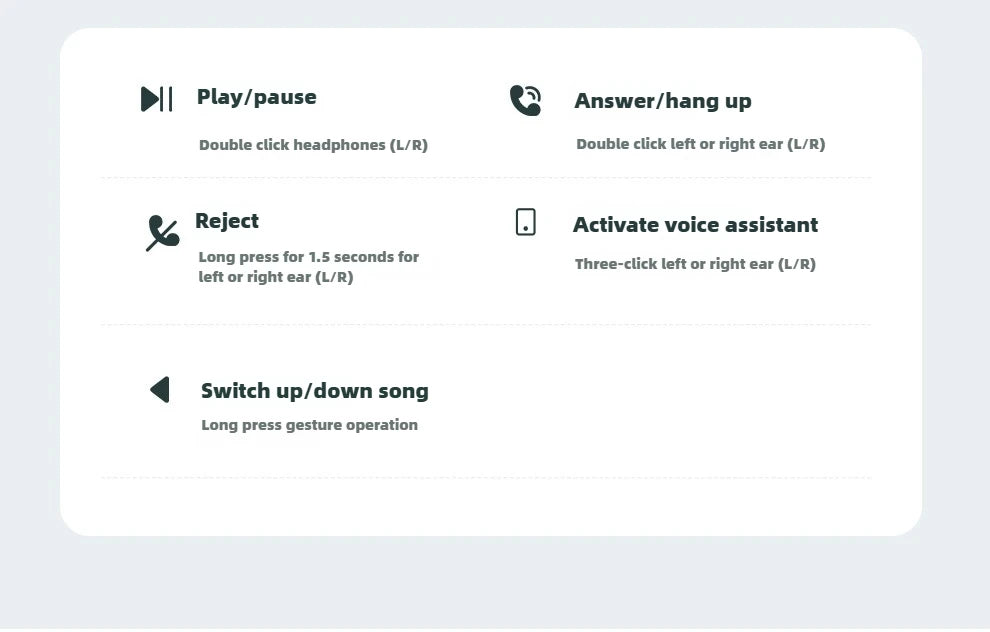Screen dimensions: 990x632
Task: Click the 'Double click headphones (L/R)' description
Action: [313, 145]
